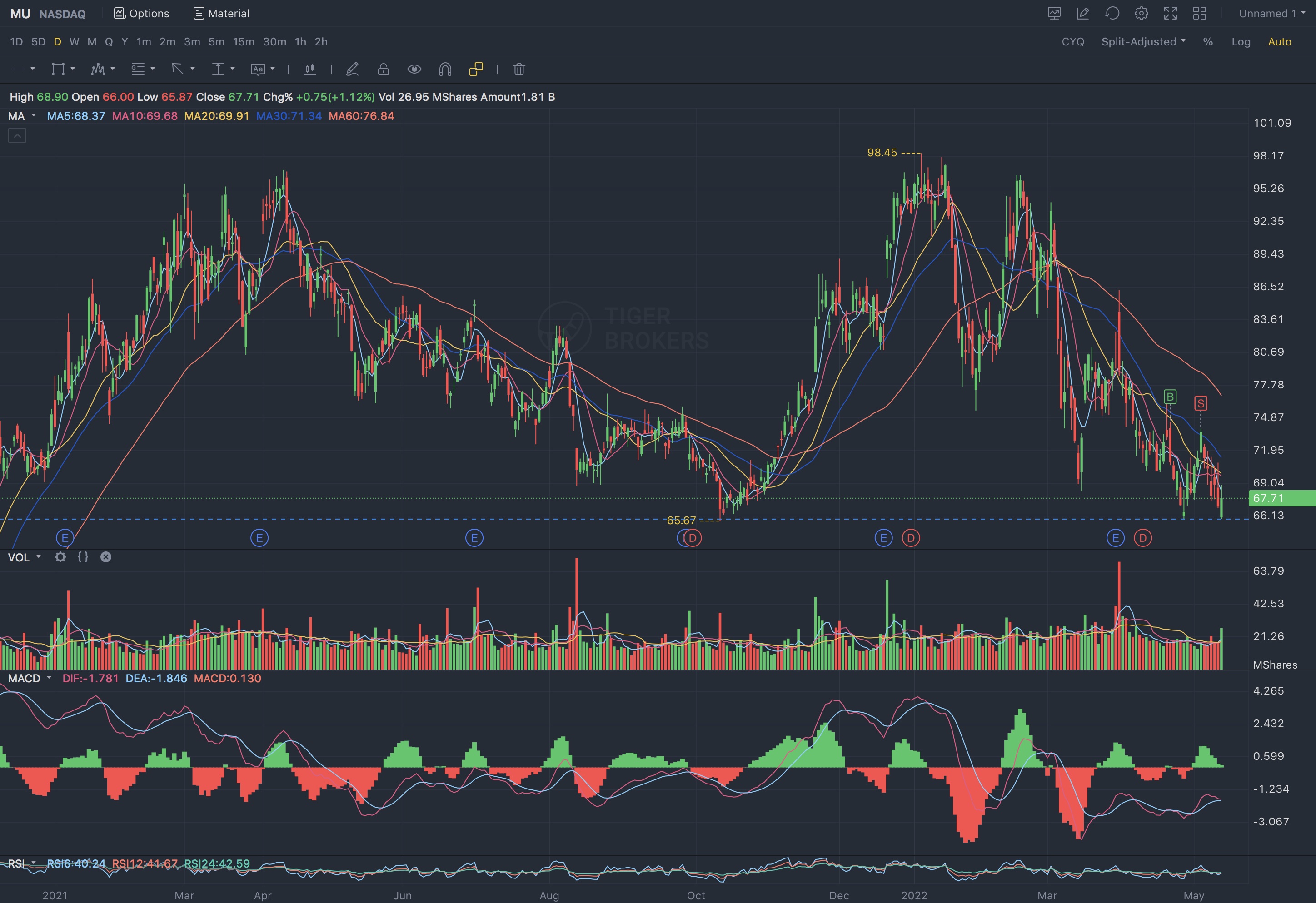
Task: Click the refresh chart icon
Action: [1112, 13]
